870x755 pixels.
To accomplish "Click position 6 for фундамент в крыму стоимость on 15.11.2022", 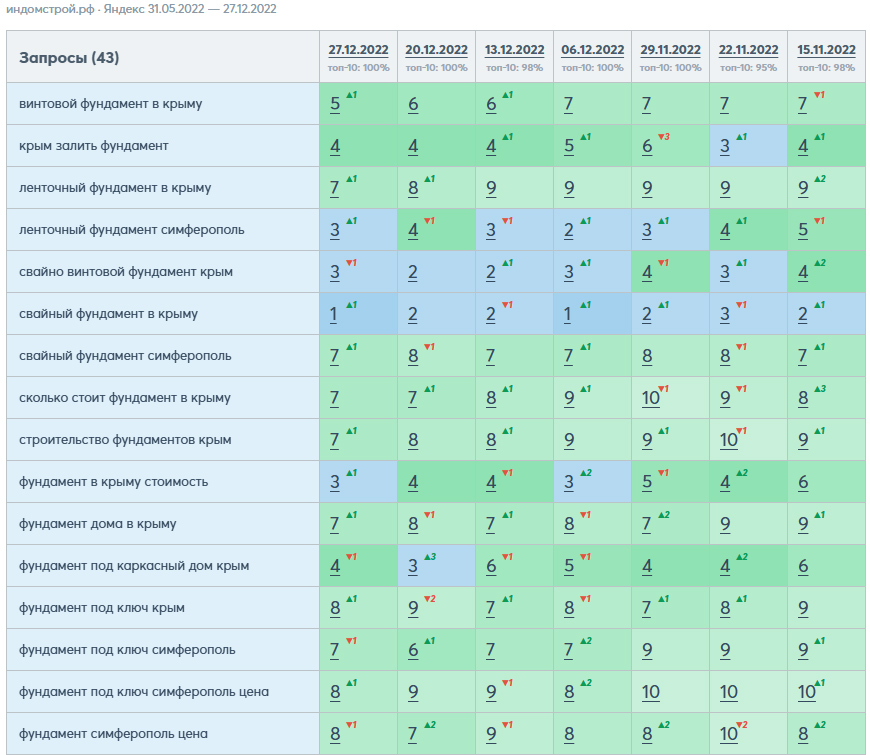I will 803,483.
